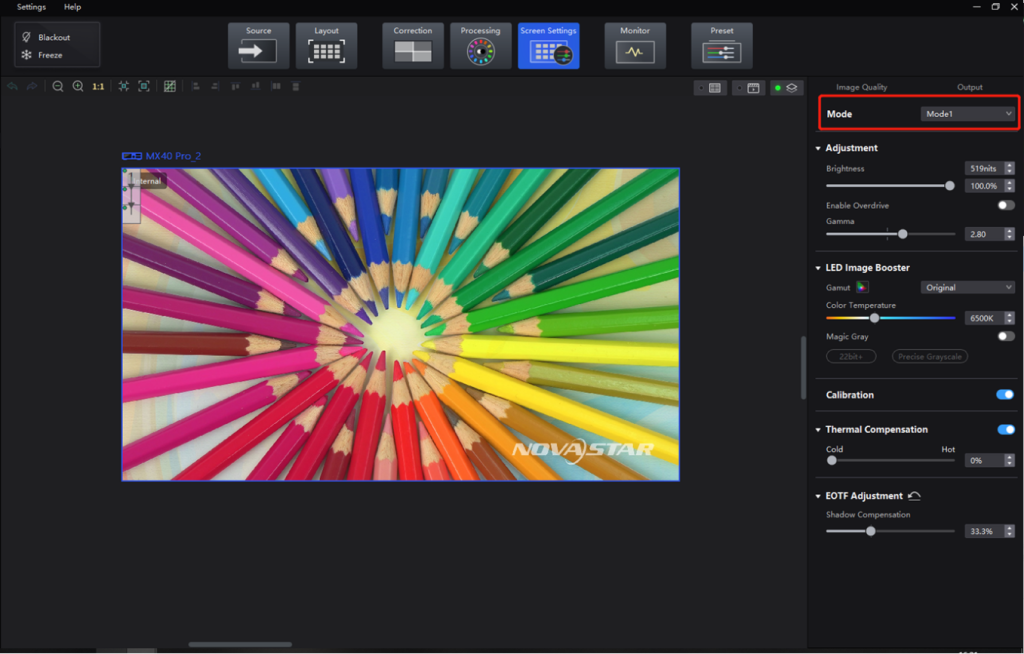Click the undo arrow icon
The image size is (1024, 654).
click(12, 86)
